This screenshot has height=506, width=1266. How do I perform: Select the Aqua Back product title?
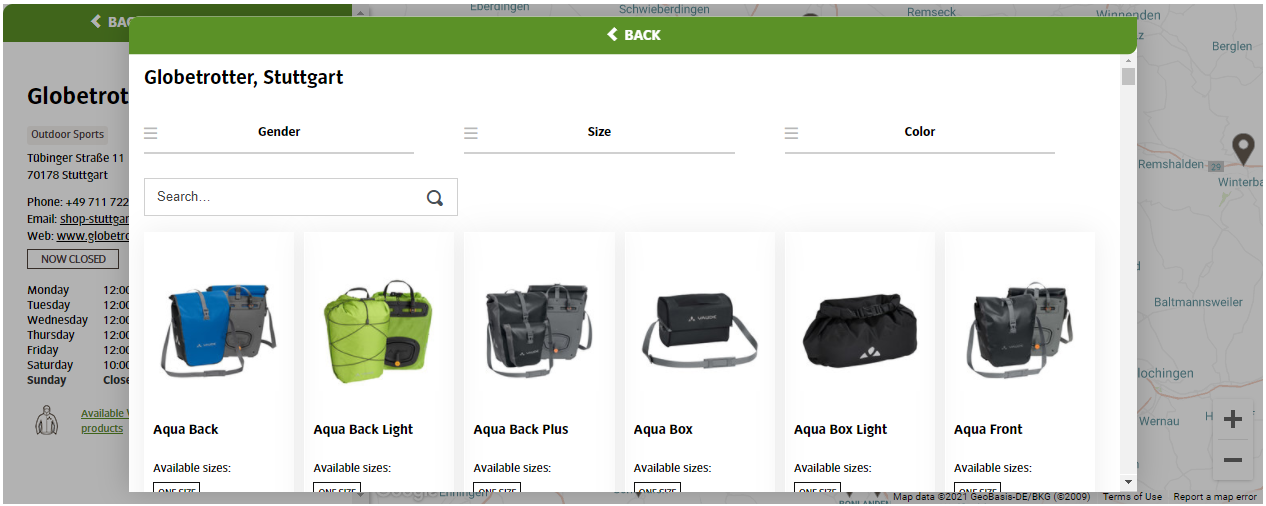click(186, 429)
